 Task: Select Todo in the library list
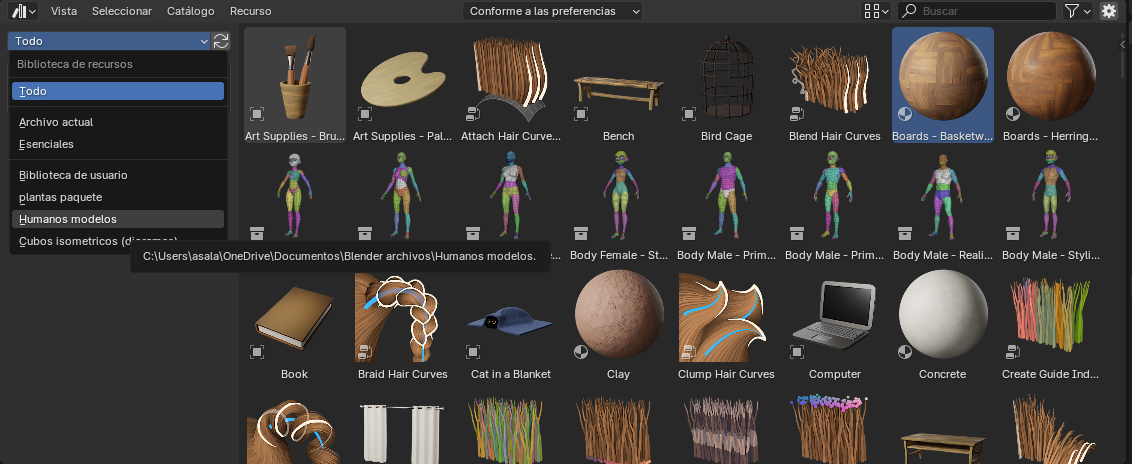click(x=118, y=91)
